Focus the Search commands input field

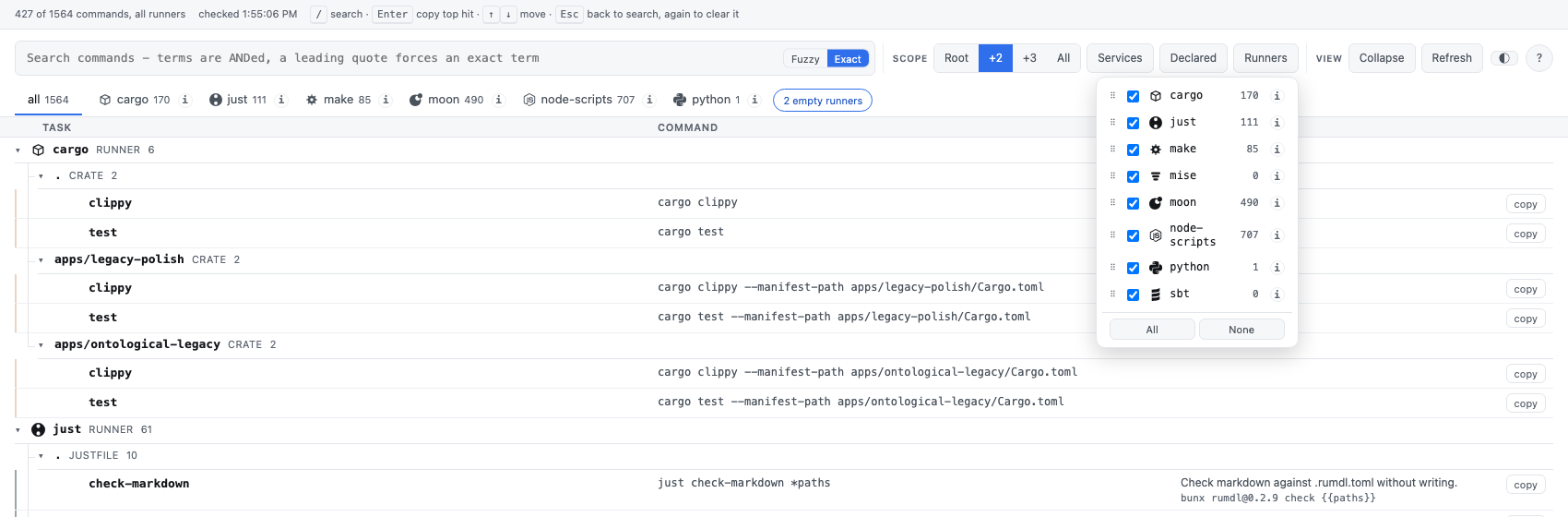(397, 58)
